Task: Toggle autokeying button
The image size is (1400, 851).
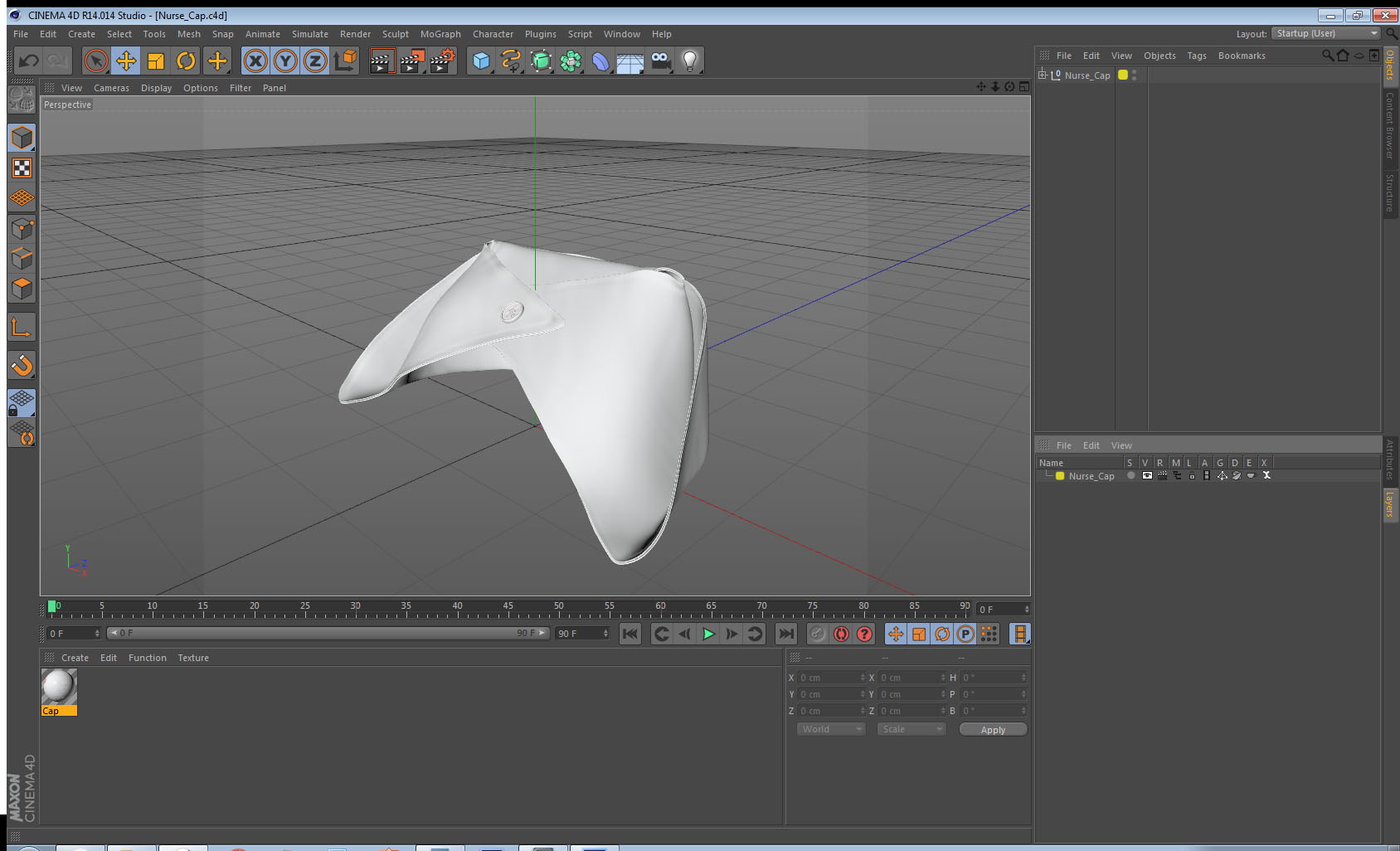Action: [x=841, y=635]
